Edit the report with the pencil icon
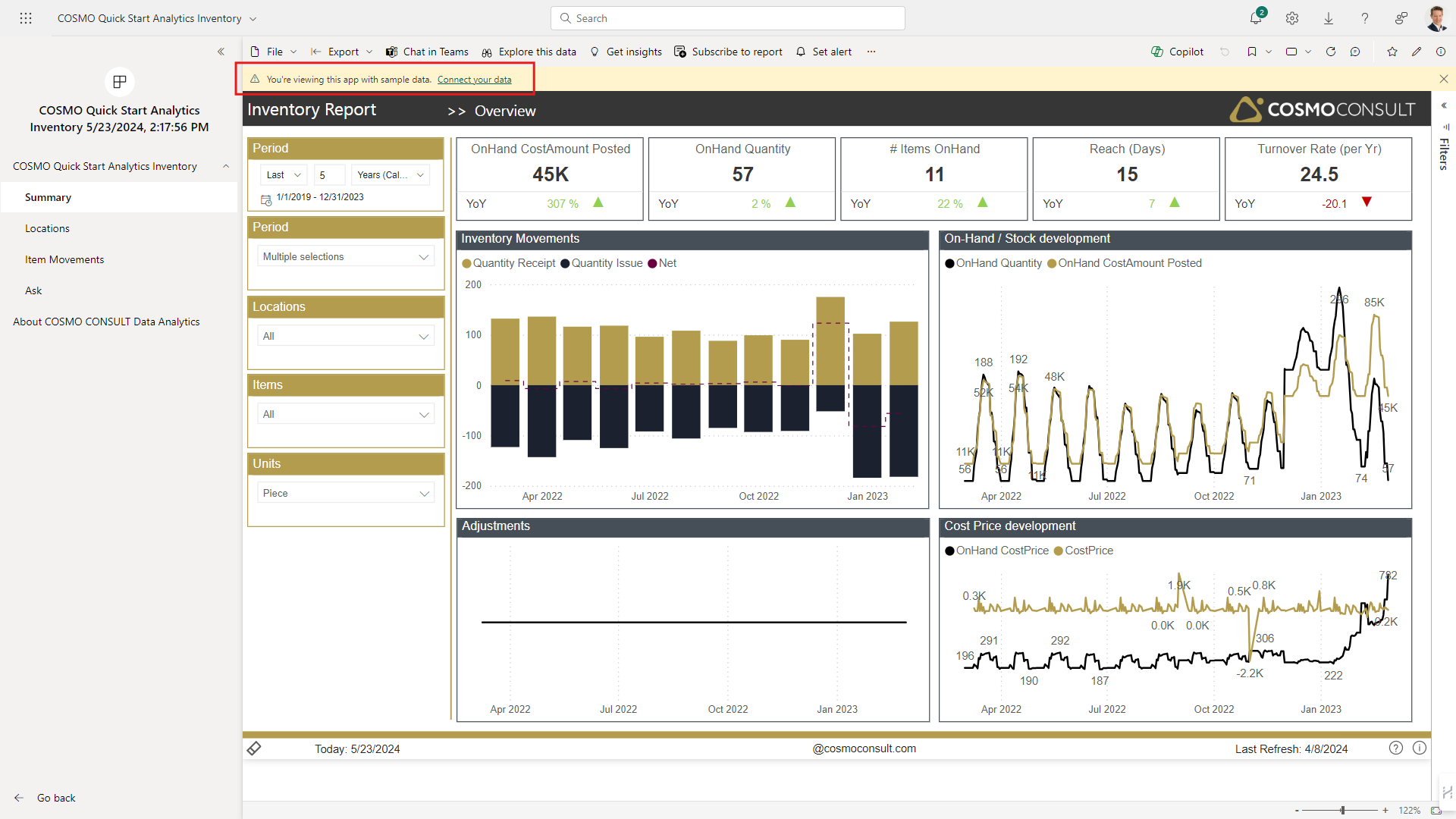 1417,52
